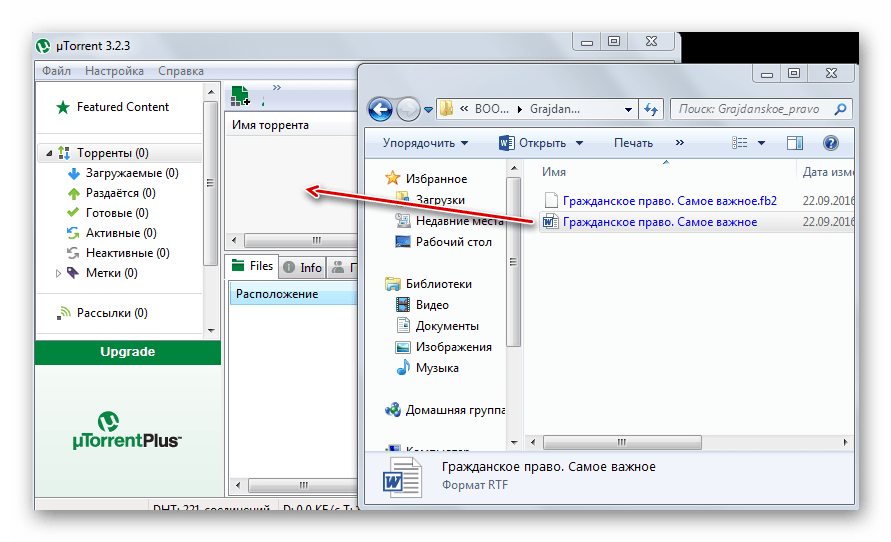Screen dimensions: 891x542
Task: Expand uTorrent toolbar overflow chevron
Action: [277, 87]
